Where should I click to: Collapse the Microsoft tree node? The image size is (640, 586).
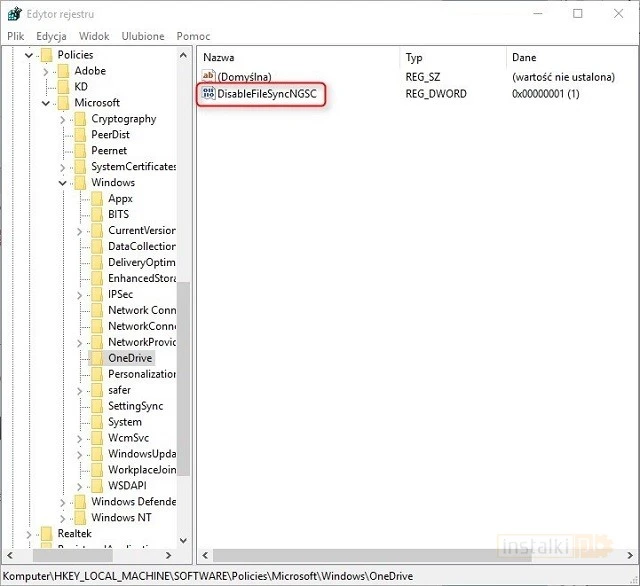click(45, 103)
